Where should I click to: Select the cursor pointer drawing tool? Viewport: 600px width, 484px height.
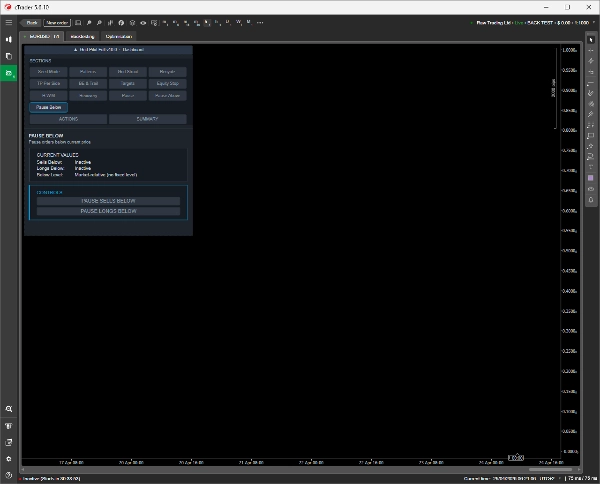pyautogui.click(x=591, y=38)
